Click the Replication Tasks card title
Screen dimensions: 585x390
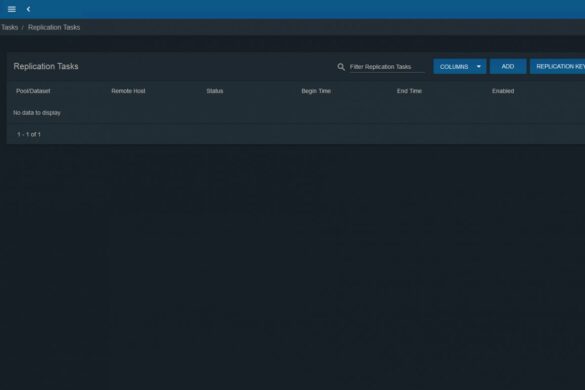pos(46,66)
